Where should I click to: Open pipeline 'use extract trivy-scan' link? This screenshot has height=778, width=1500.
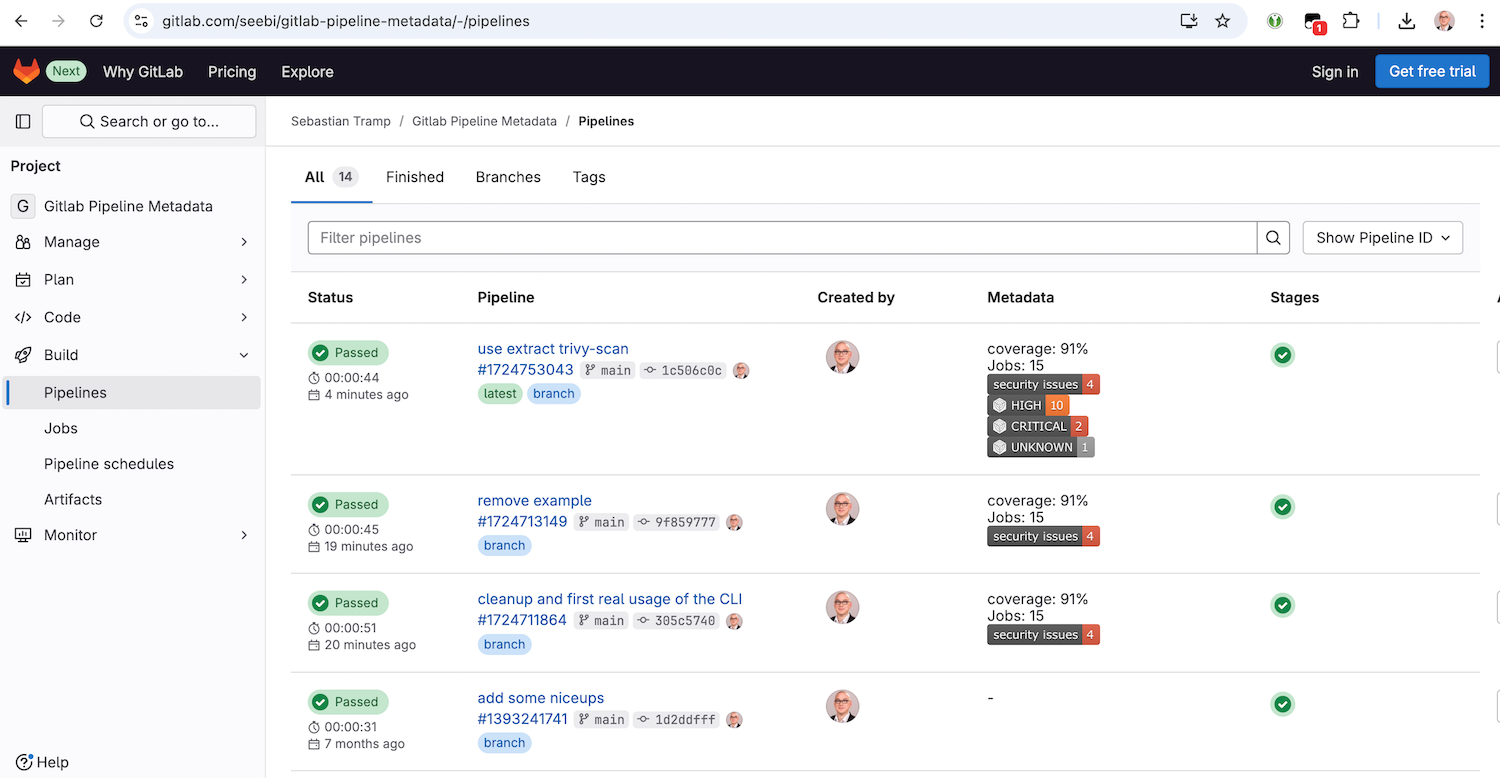coord(553,349)
